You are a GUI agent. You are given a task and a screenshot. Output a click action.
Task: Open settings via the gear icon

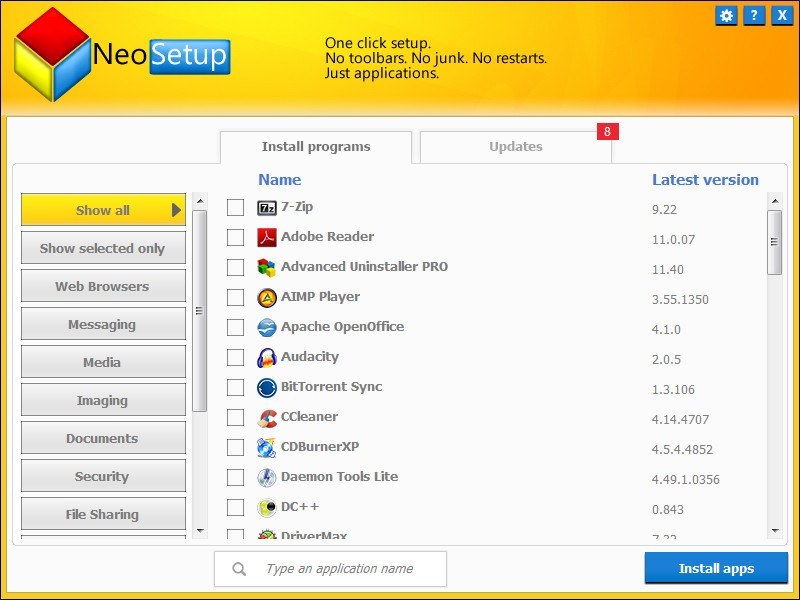(726, 15)
